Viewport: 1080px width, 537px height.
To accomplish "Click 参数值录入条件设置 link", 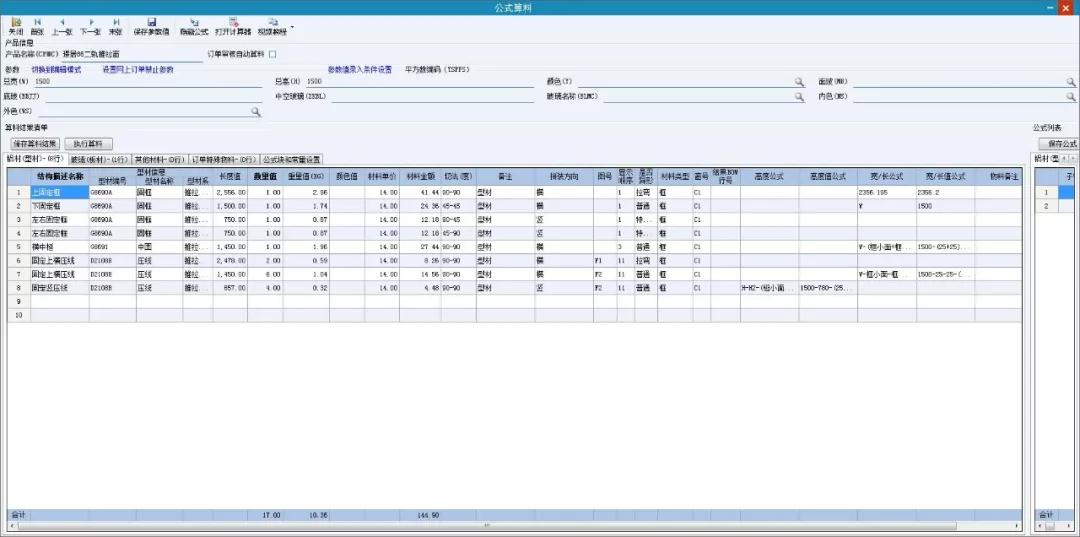I will click(360, 70).
